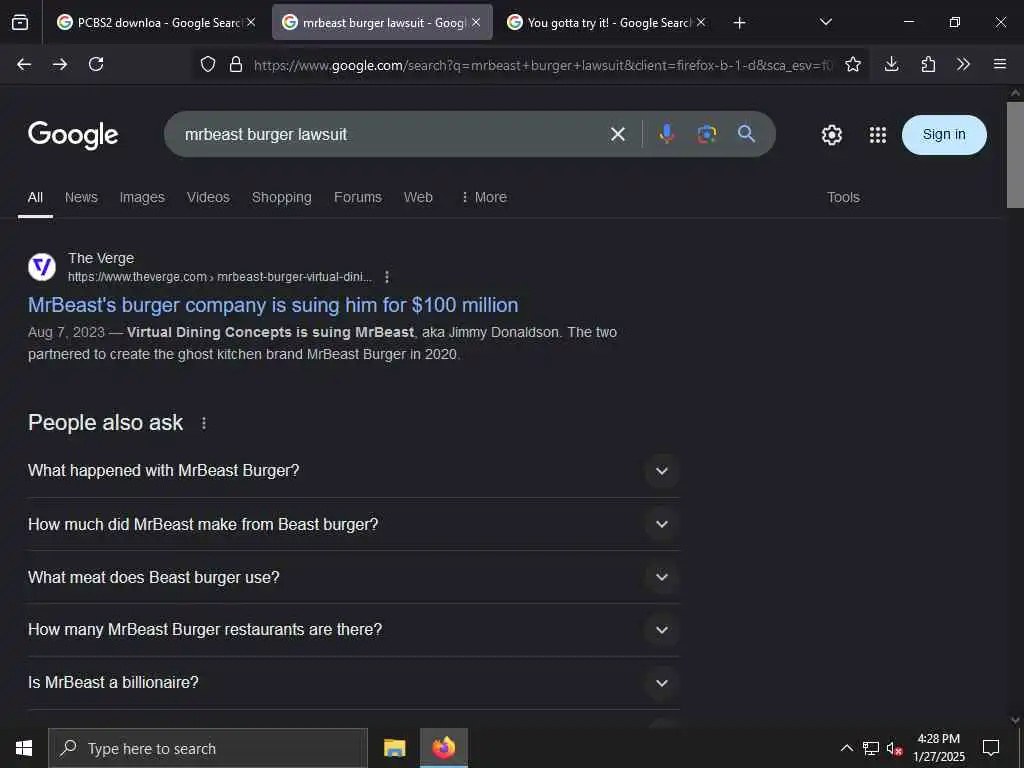The height and width of the screenshot is (768, 1024).
Task: Open the Firefox downloads panel
Action: (x=891, y=64)
